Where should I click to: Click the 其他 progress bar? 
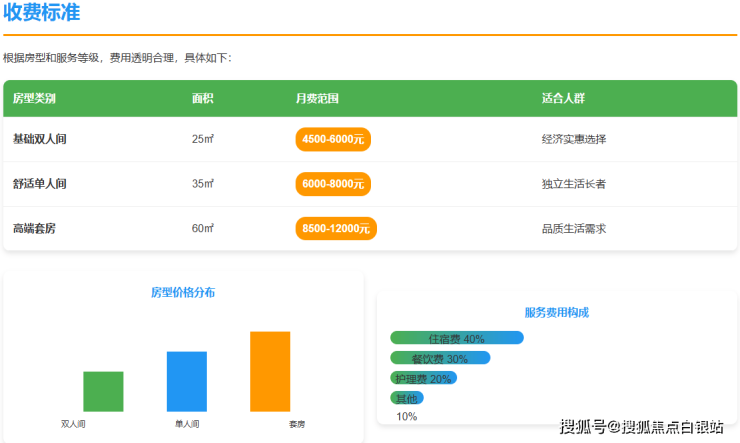[x=406, y=398]
